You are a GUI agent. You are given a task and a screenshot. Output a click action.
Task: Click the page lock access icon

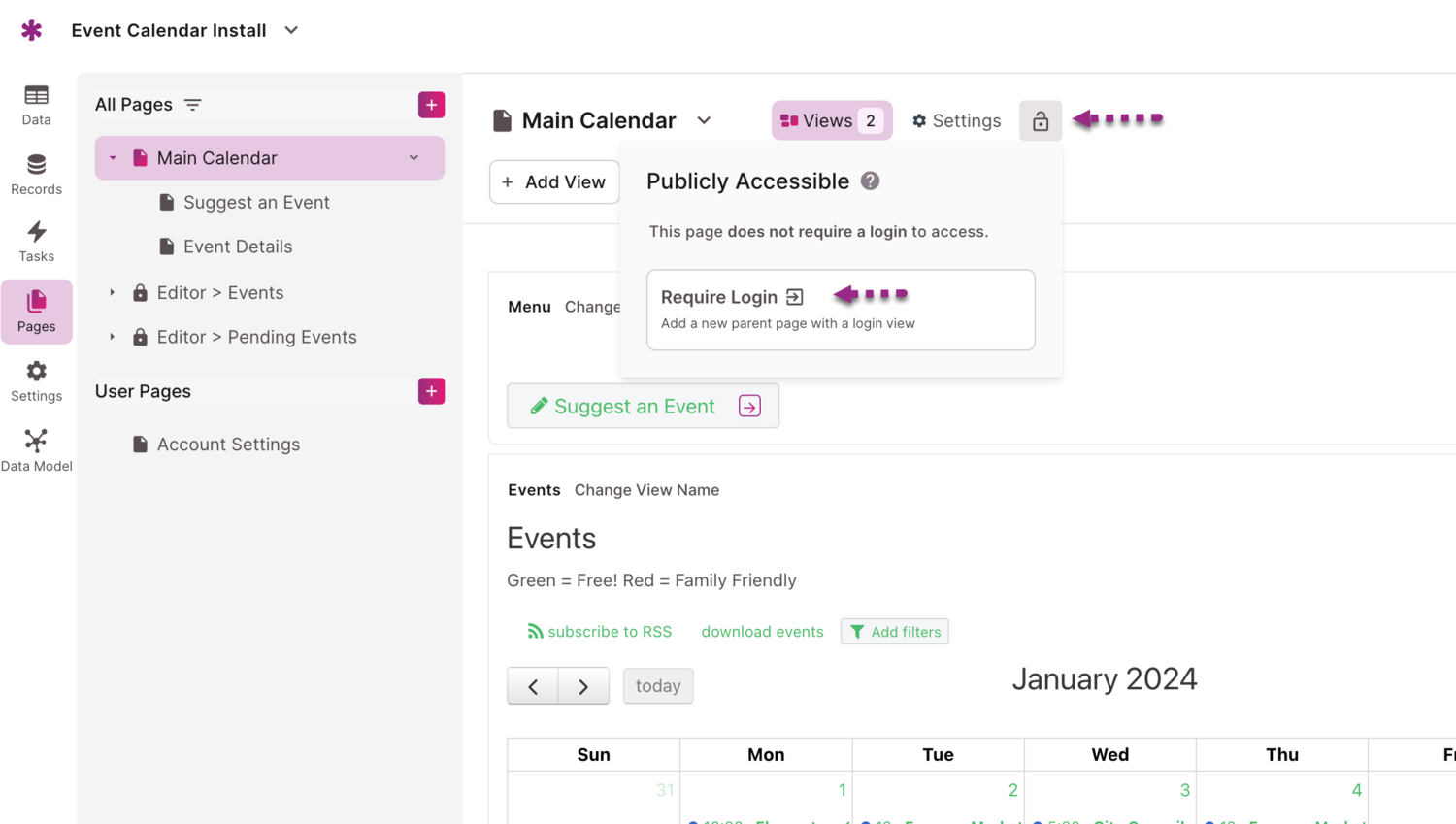(x=1040, y=121)
